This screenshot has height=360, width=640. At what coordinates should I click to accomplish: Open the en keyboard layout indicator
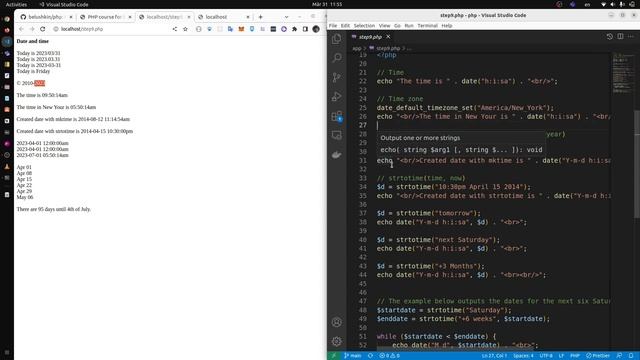587,4
